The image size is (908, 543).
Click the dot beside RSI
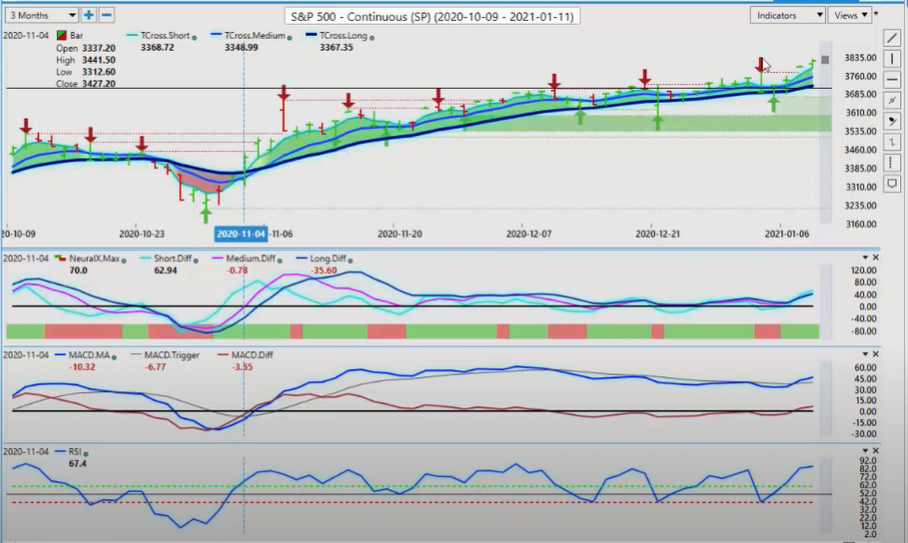tap(86, 453)
